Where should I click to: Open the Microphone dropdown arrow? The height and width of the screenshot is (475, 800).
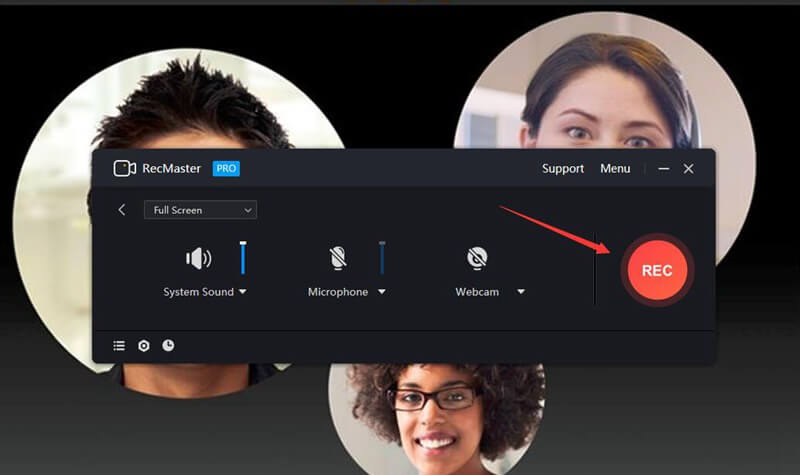click(382, 292)
